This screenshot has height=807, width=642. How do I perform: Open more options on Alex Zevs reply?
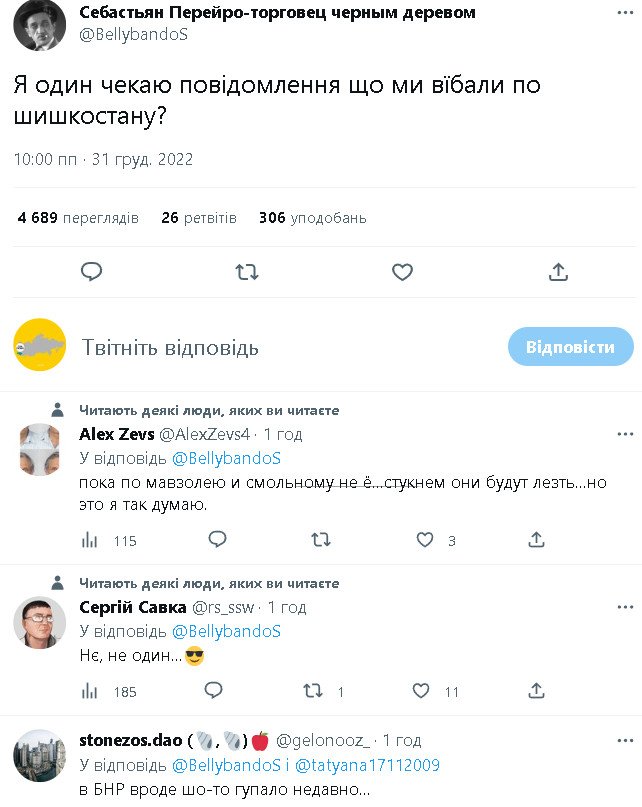pos(625,434)
